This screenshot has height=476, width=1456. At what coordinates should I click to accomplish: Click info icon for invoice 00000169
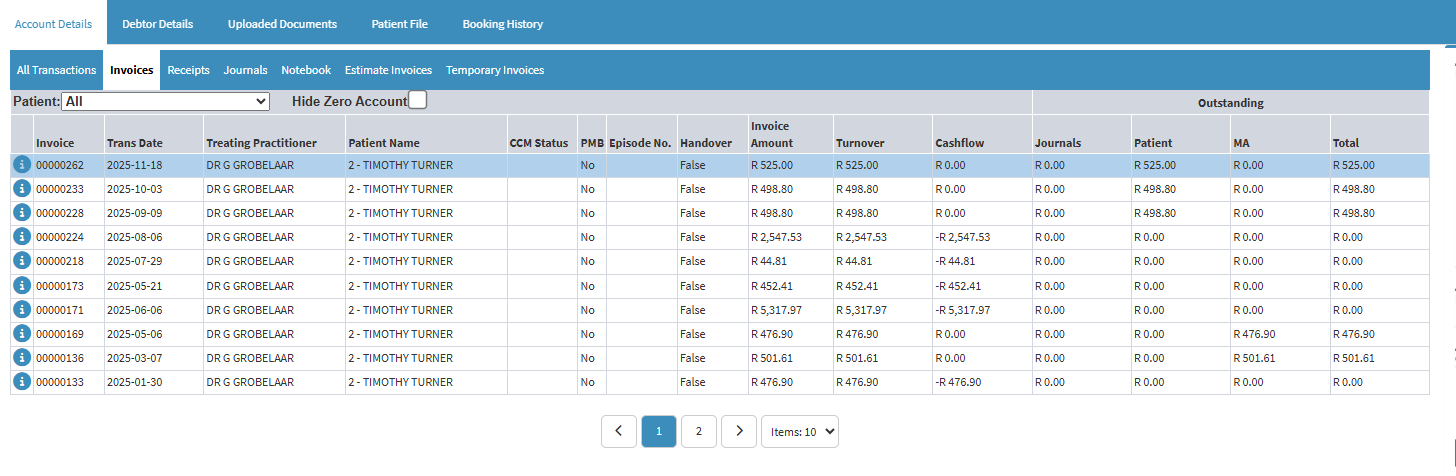tap(22, 334)
